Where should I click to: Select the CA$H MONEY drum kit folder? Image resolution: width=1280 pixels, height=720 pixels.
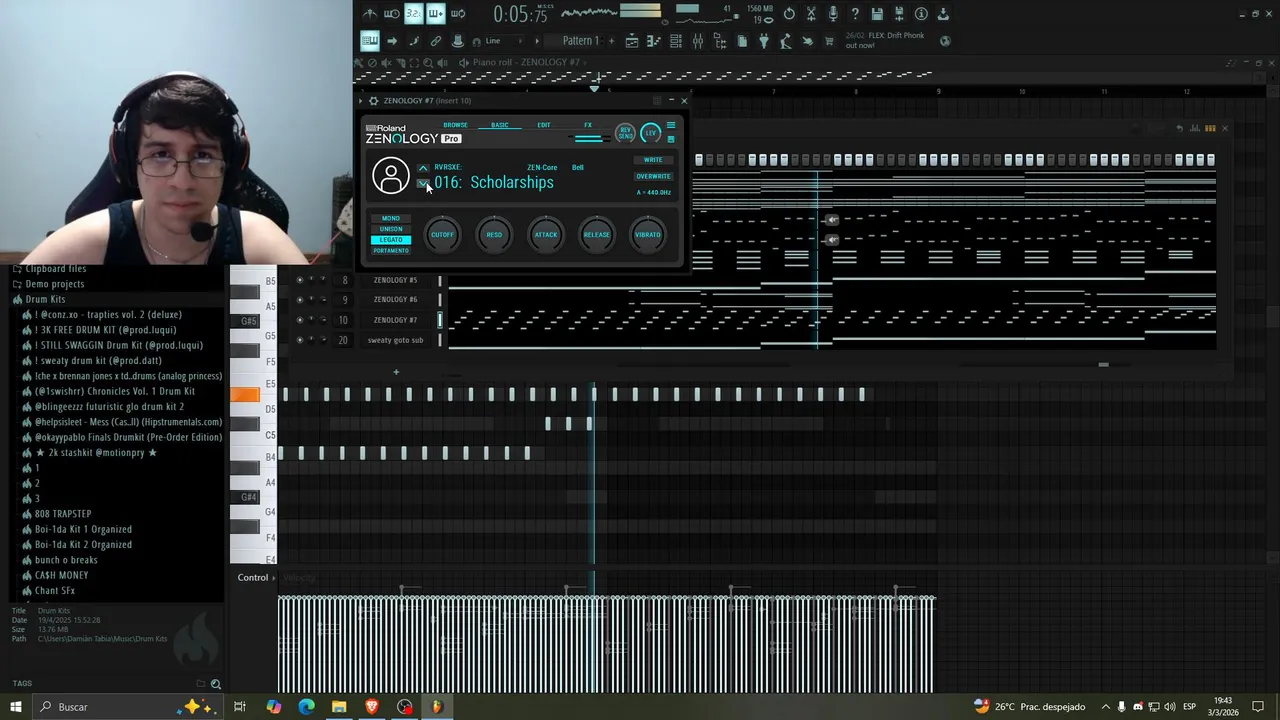[61, 575]
